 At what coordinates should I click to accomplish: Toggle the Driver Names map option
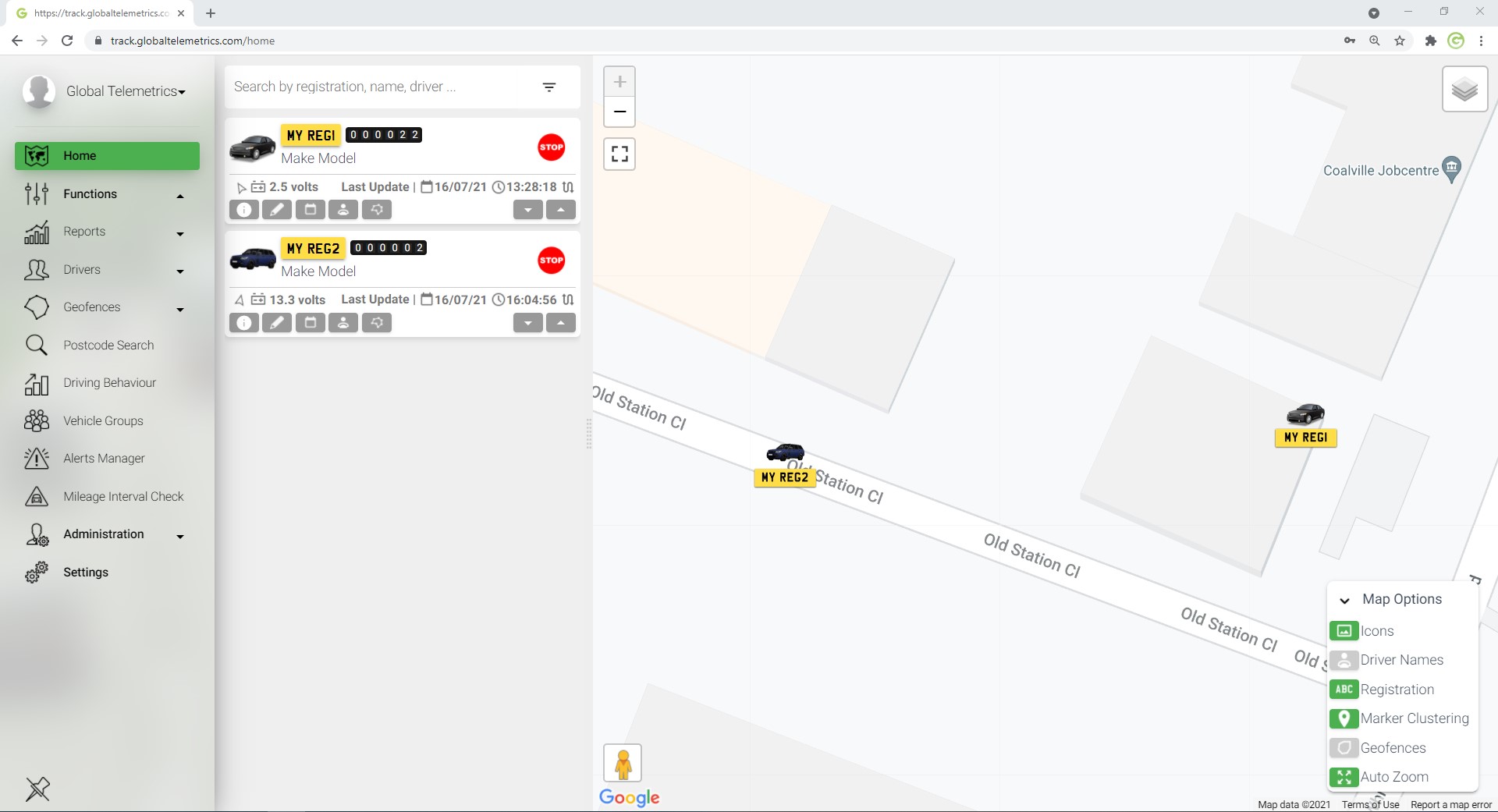pos(1344,661)
